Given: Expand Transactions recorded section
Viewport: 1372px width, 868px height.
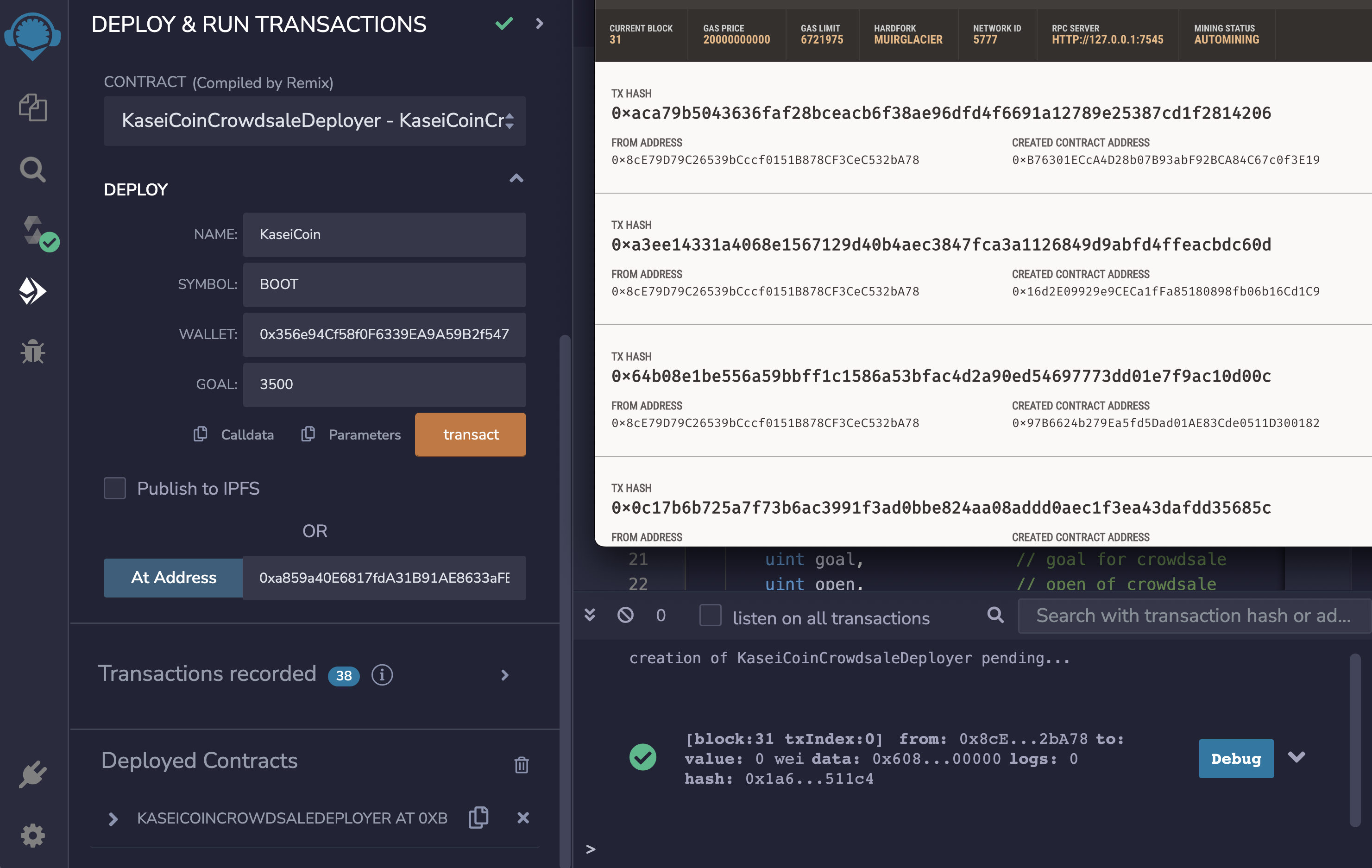Looking at the screenshot, I should pyautogui.click(x=504, y=675).
